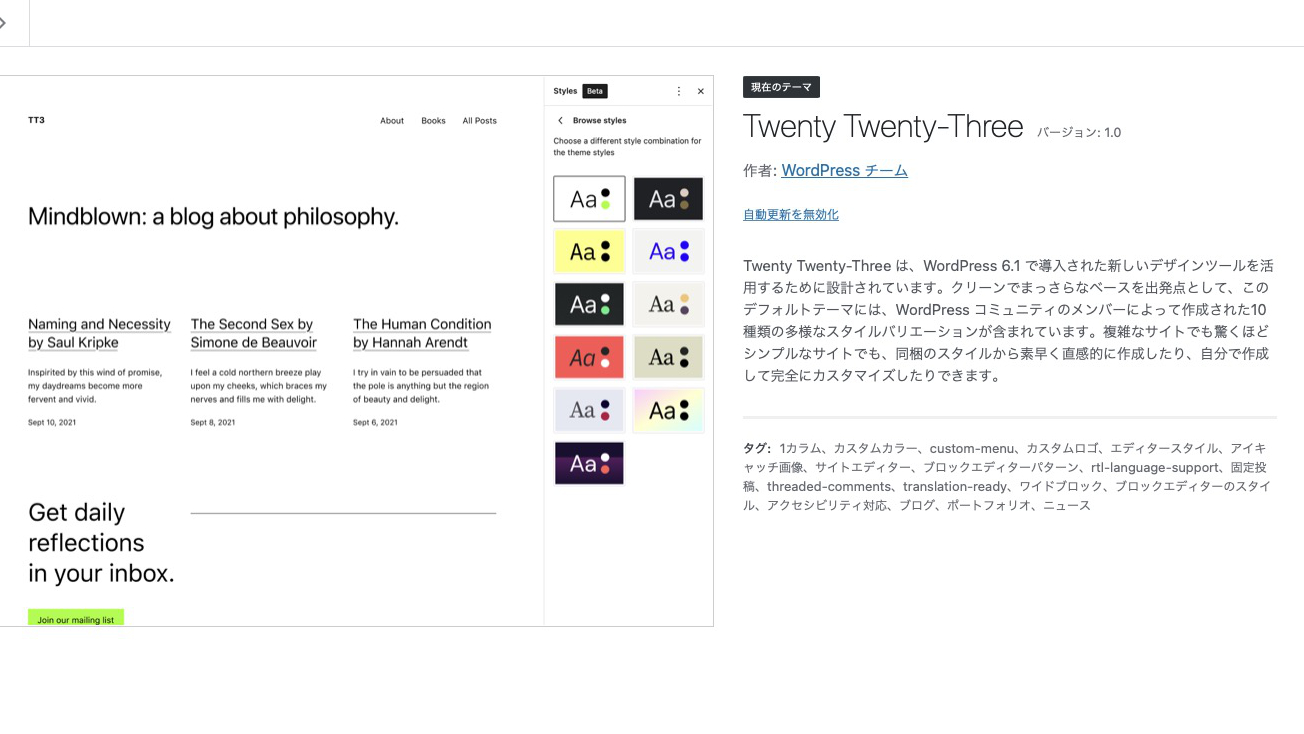Open the Naming and Necessity post link

(99, 331)
